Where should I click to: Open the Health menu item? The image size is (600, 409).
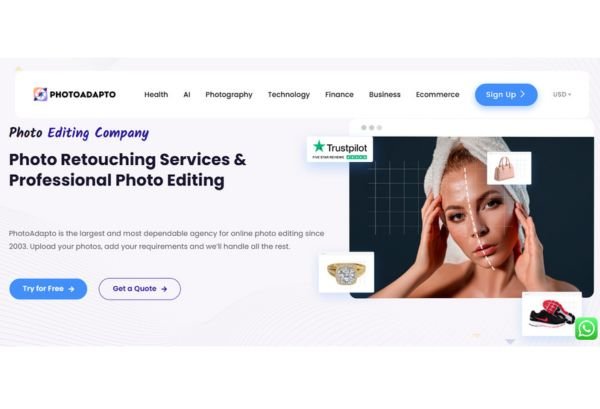[156, 95]
